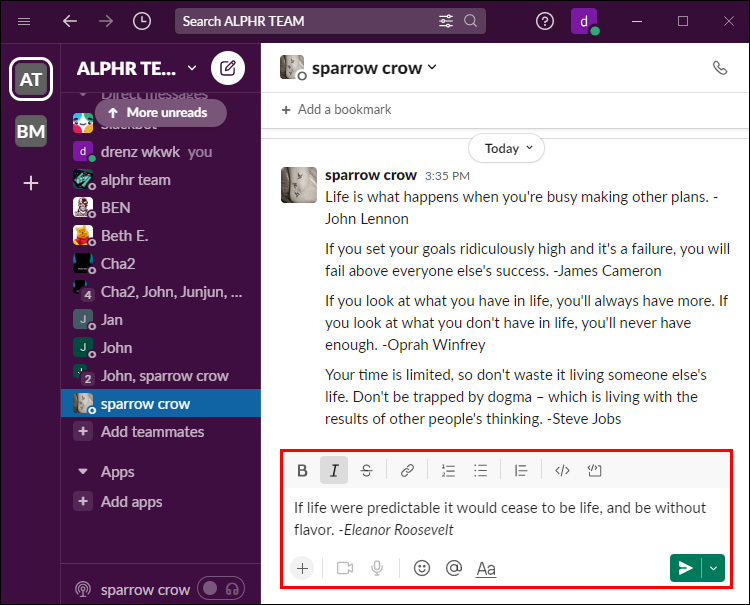Mention someone with the @ icon

(453, 568)
